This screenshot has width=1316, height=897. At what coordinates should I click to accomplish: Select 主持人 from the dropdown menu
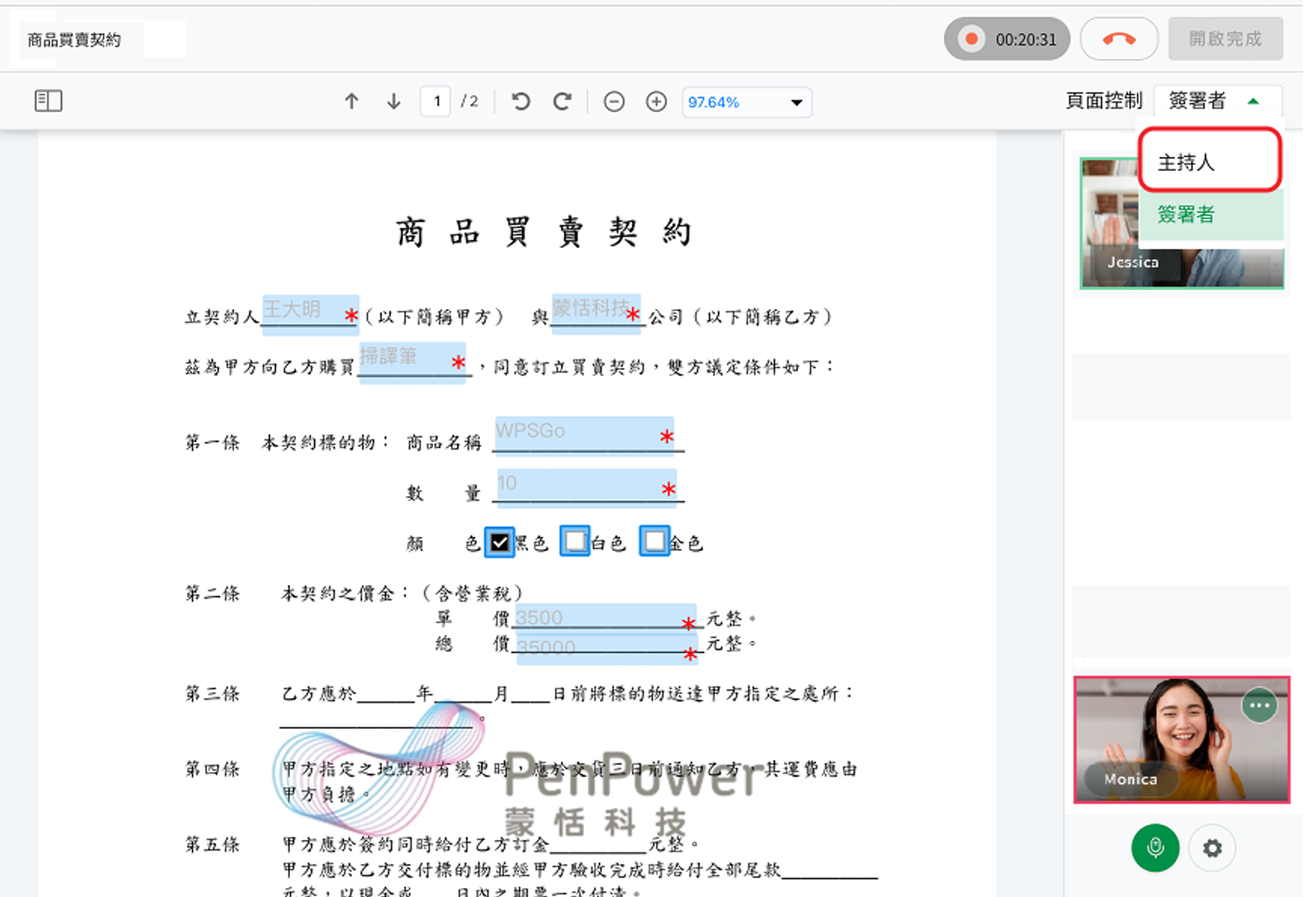pos(1209,161)
